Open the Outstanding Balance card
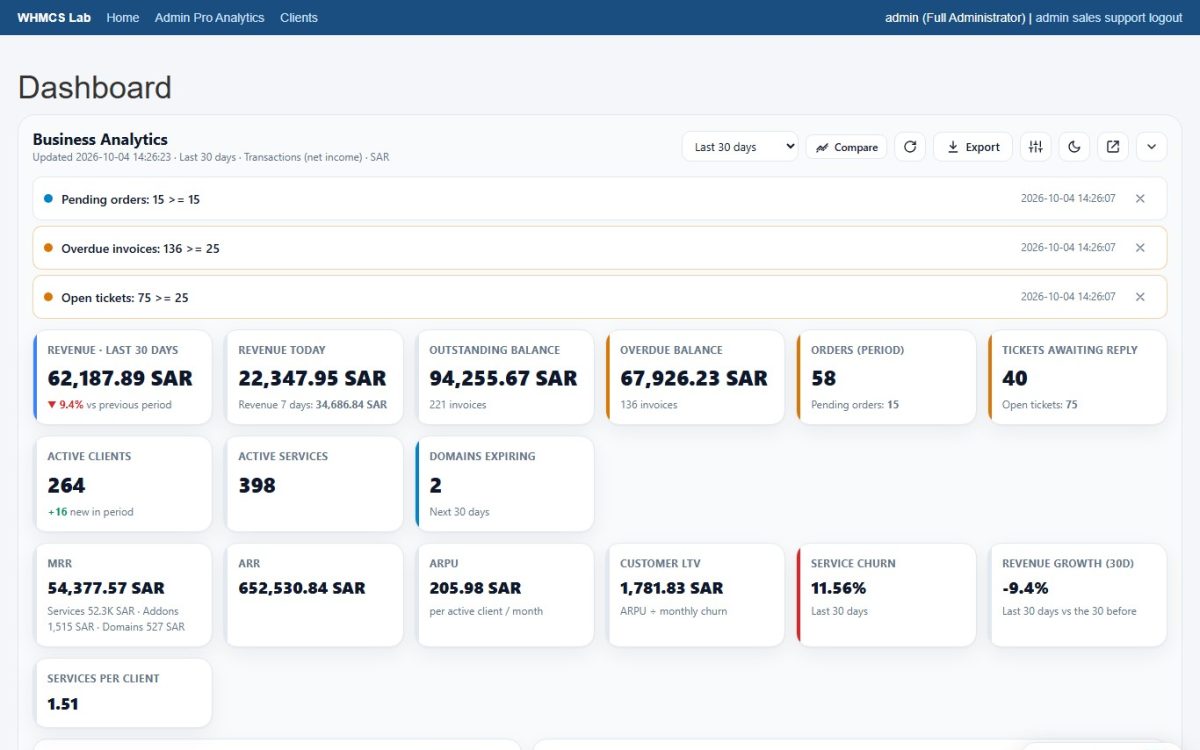Viewport: 1200px width, 750px height. pyautogui.click(x=506, y=378)
